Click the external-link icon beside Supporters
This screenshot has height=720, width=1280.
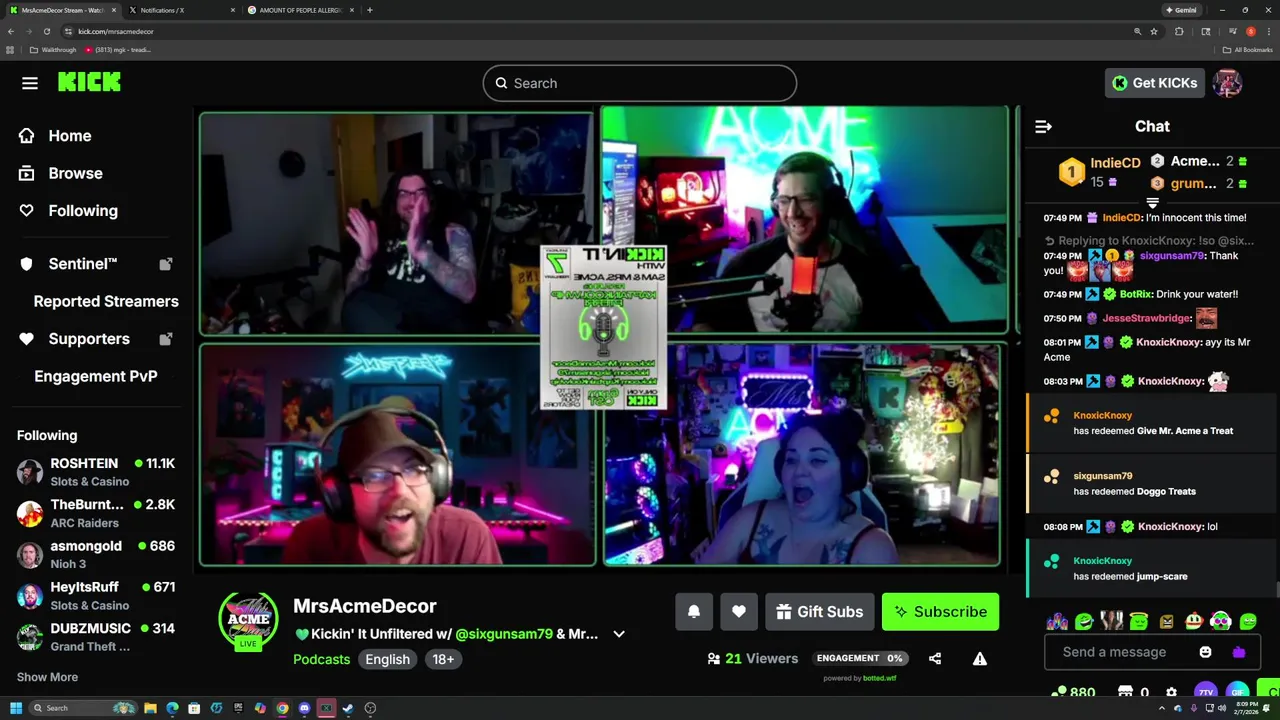[x=166, y=339]
